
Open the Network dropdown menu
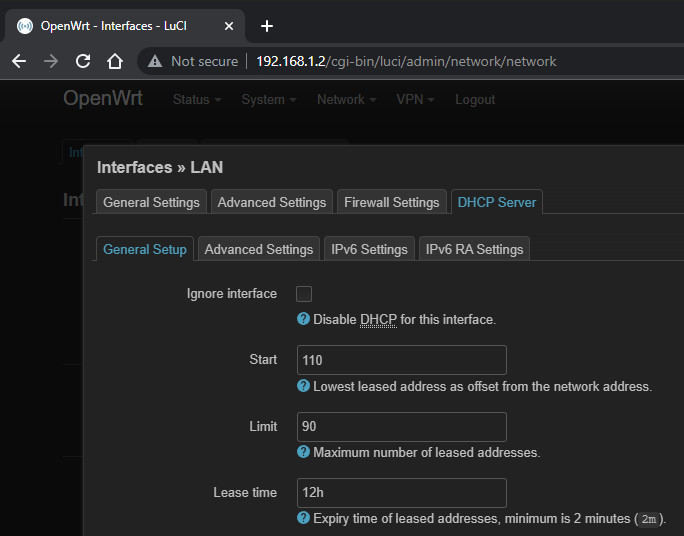346,100
